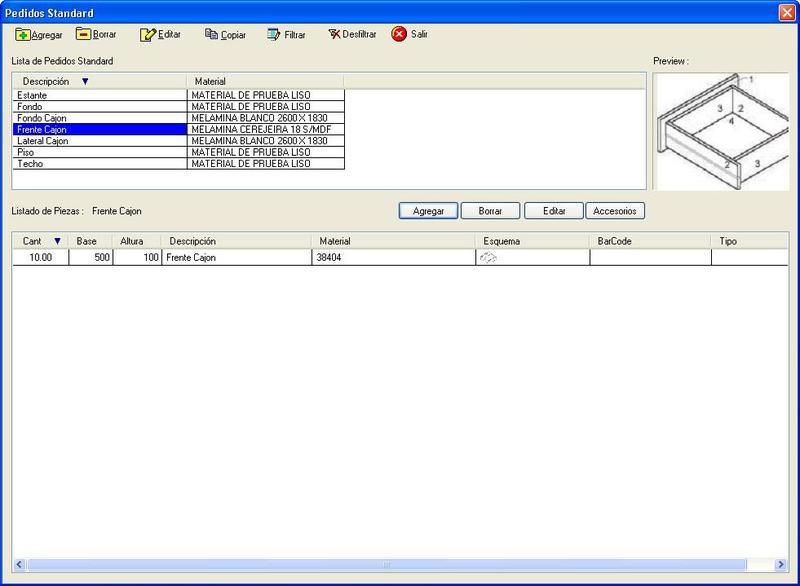The width and height of the screenshot is (800, 586).
Task: Click the Altura value 100 cell
Action: coord(137,258)
